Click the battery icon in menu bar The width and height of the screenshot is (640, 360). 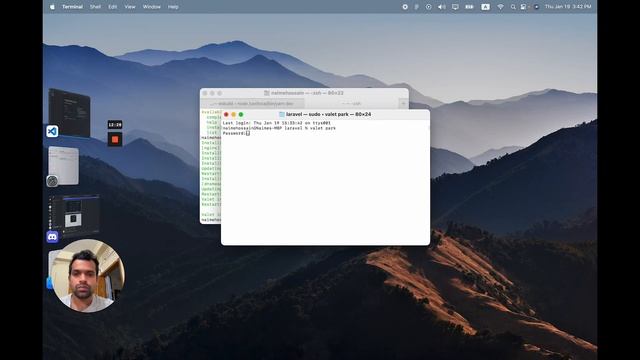coord(469,7)
